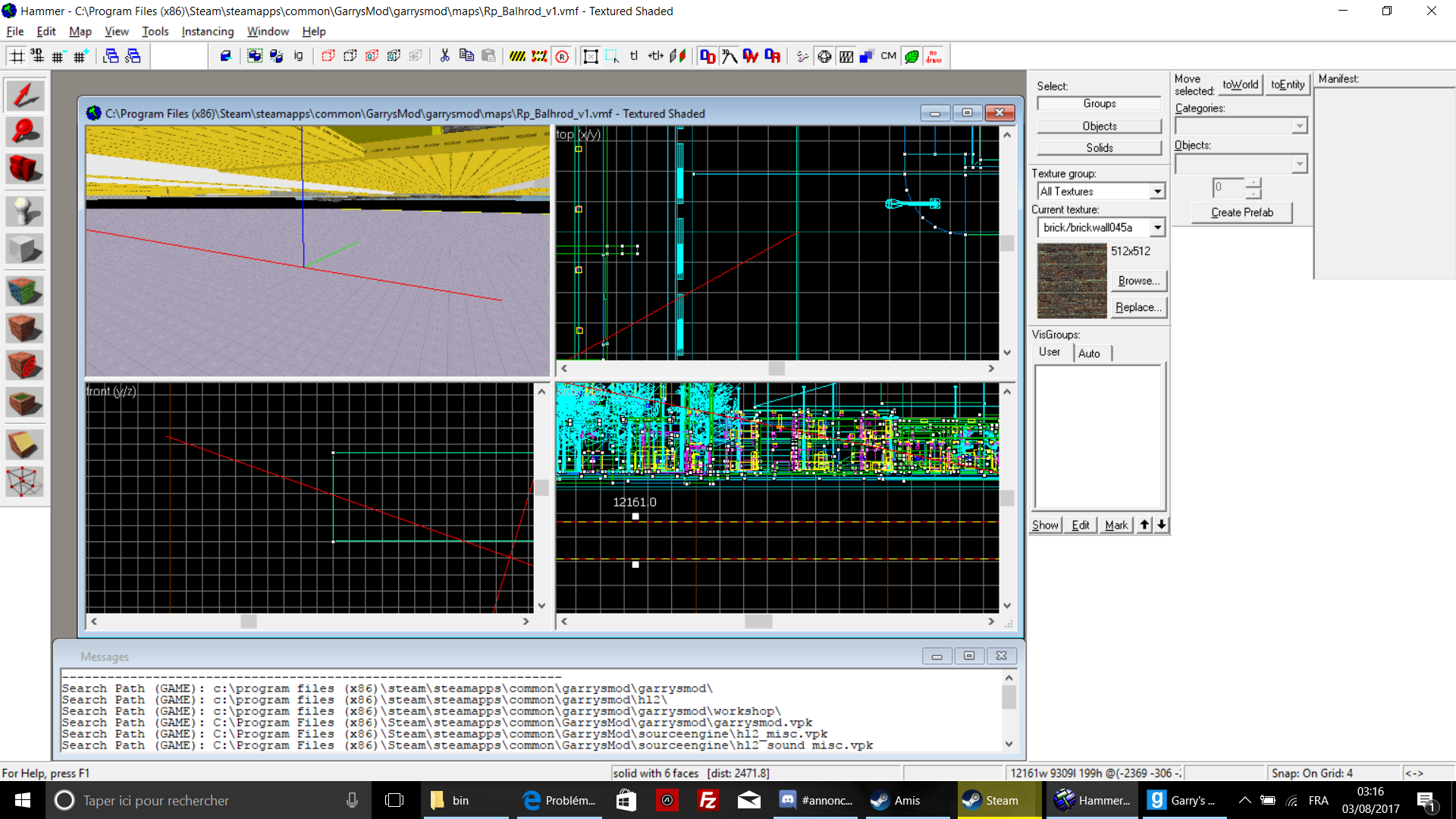1456x819 pixels.
Task: Move VisGroup up with arrow button
Action: (1145, 525)
